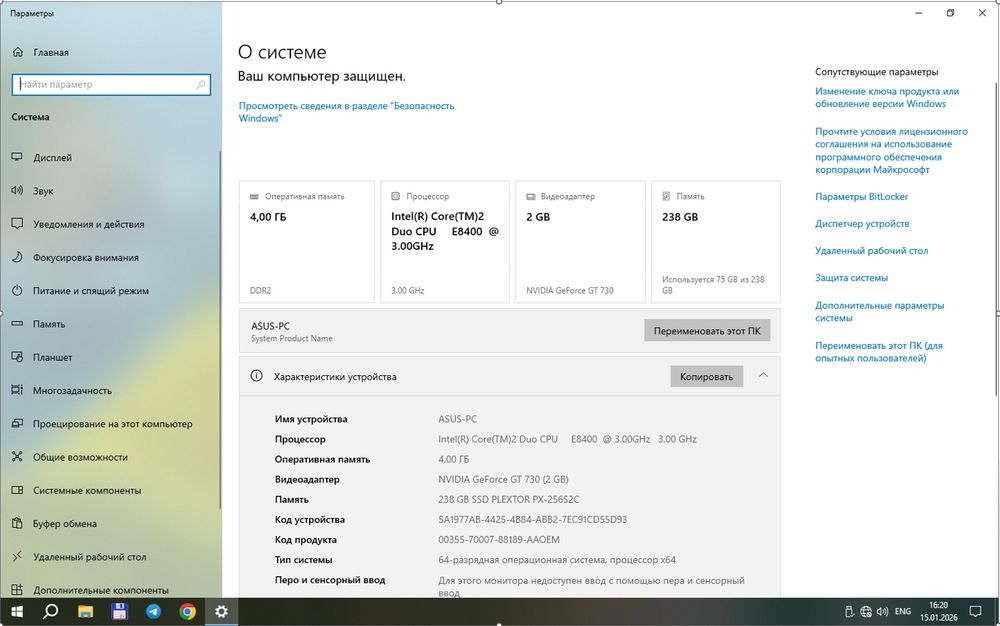
Task: Click the Процессор E8400 card
Action: [445, 242]
